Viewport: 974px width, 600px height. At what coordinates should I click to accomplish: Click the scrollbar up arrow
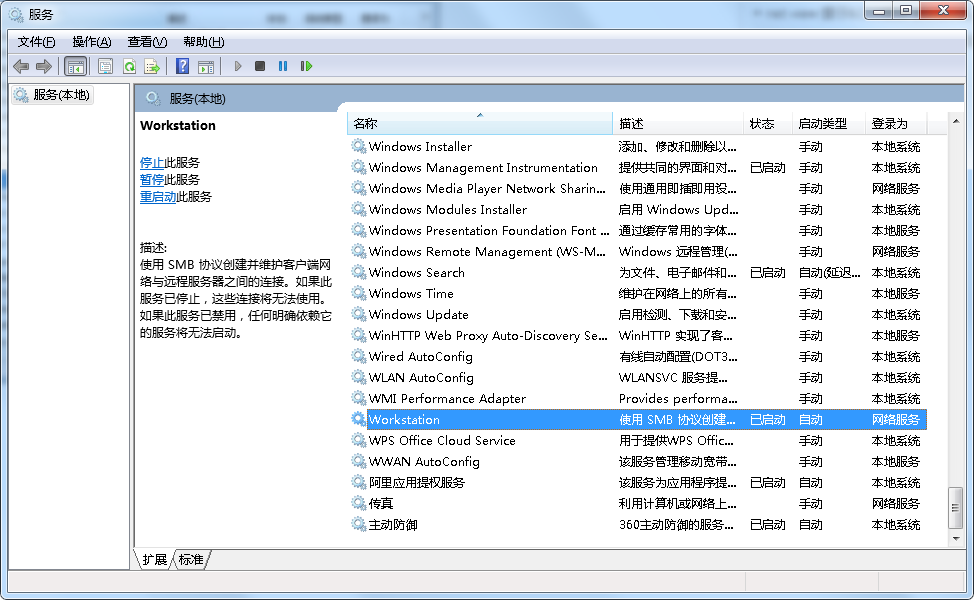point(955,121)
